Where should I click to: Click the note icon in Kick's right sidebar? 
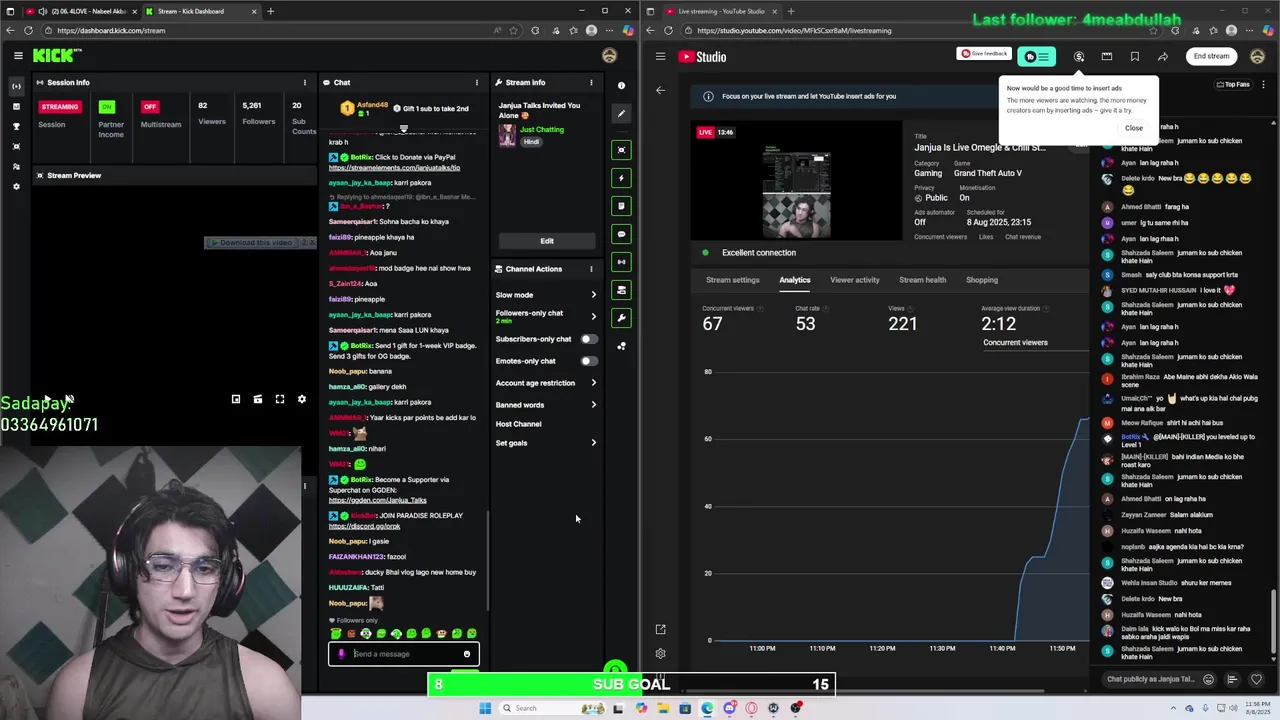point(621,206)
